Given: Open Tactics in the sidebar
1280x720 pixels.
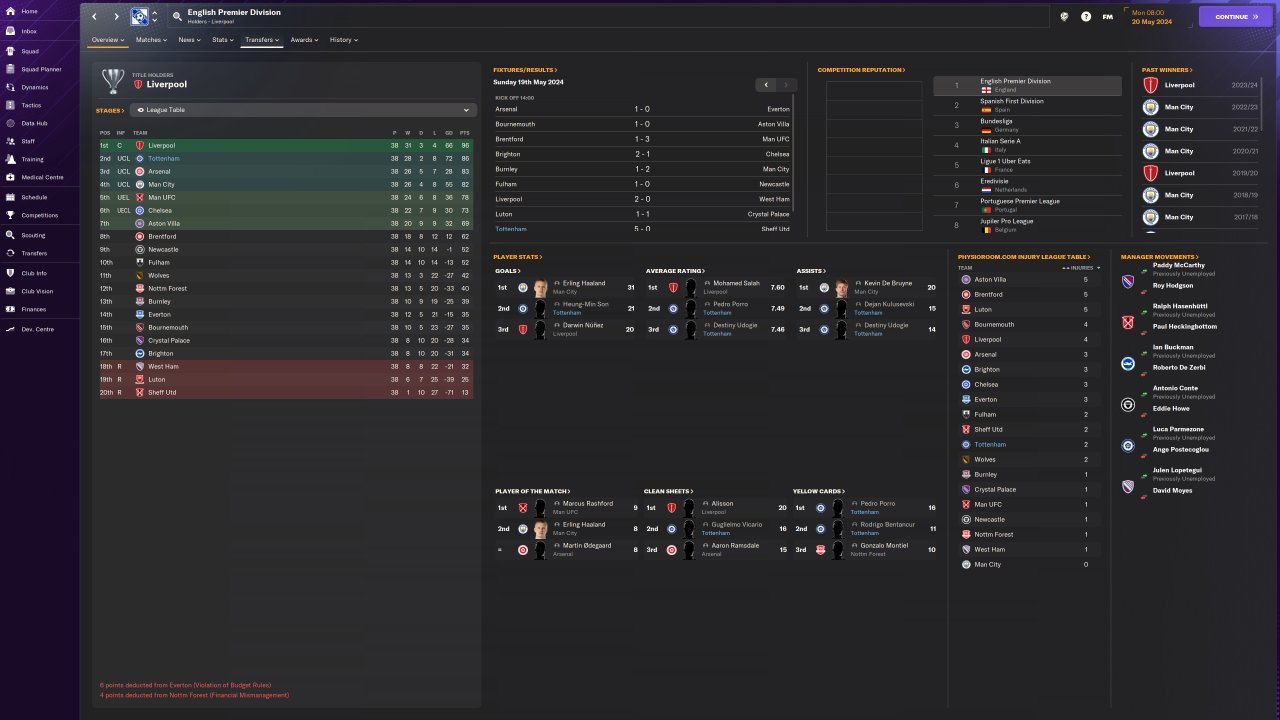Looking at the screenshot, I should pos(31,105).
